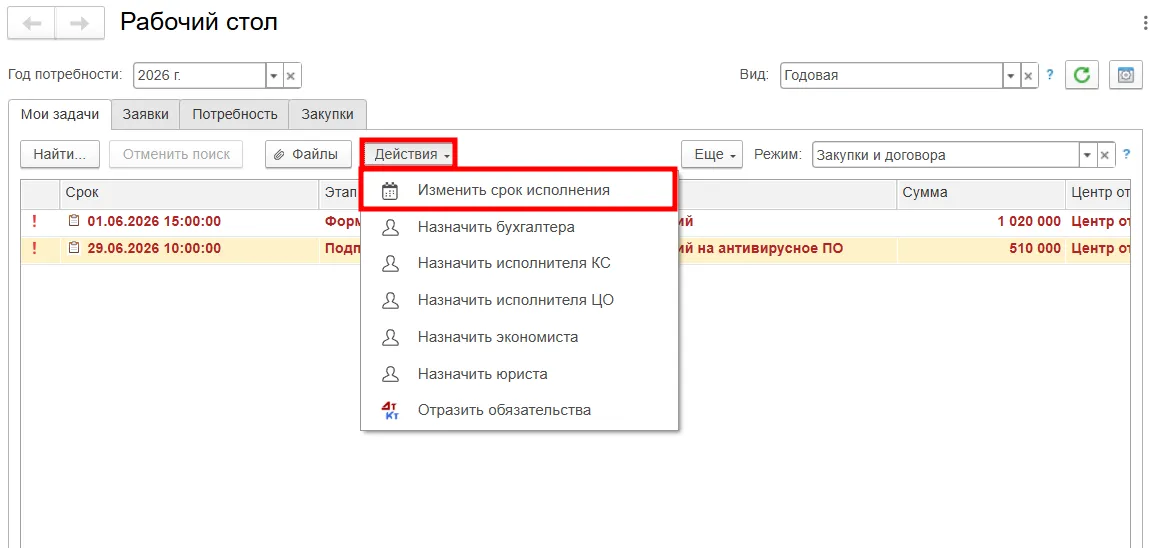This screenshot has height=548, width=1150.
Task: Click the Год потребности input showing 2026 г.
Action: (x=199, y=75)
